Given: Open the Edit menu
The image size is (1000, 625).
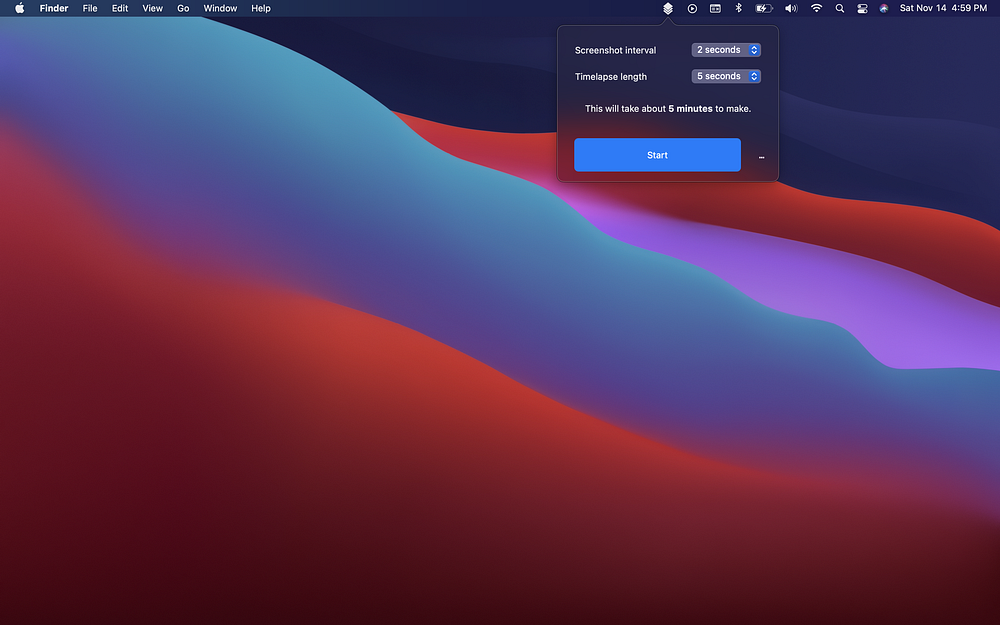Looking at the screenshot, I should 120,8.
